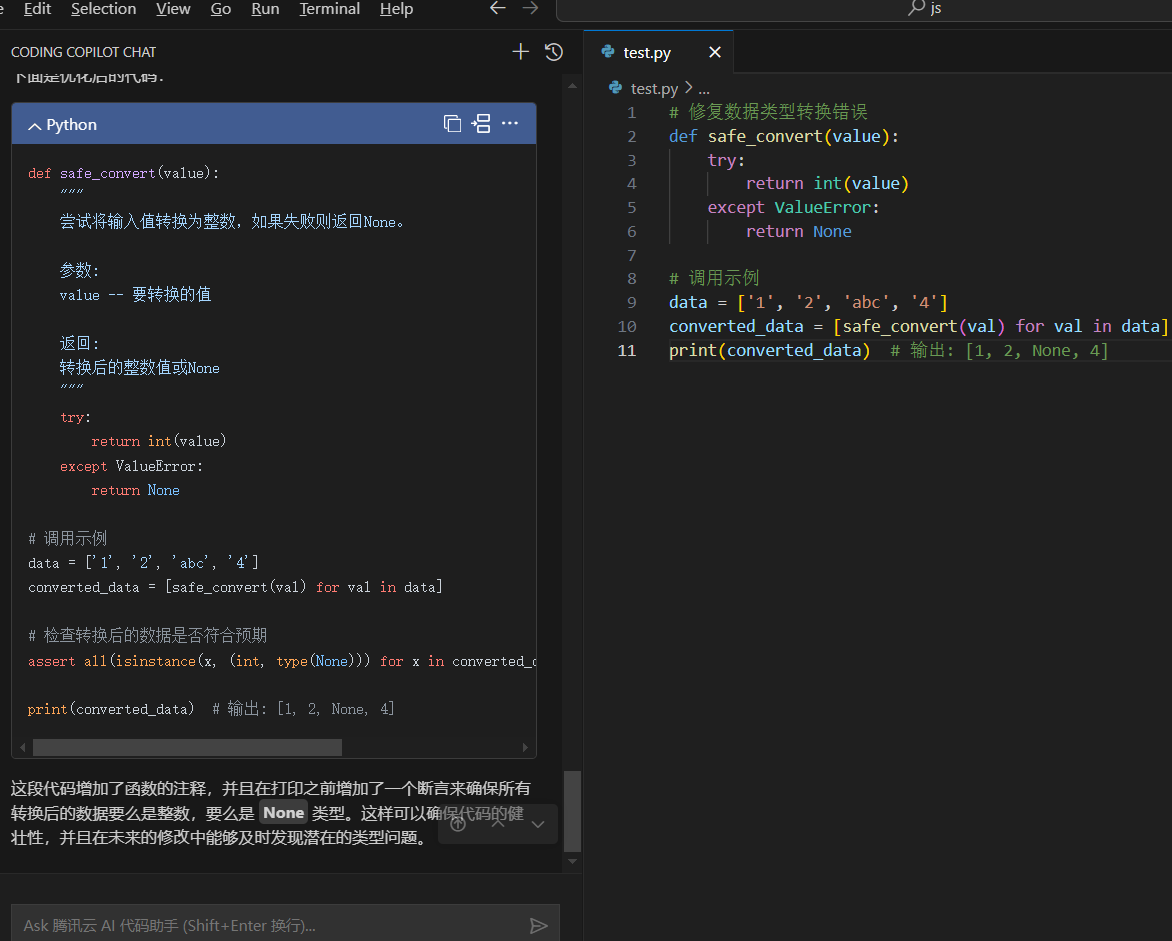
Task: Click code block scroll left arrow
Action: coord(23,747)
